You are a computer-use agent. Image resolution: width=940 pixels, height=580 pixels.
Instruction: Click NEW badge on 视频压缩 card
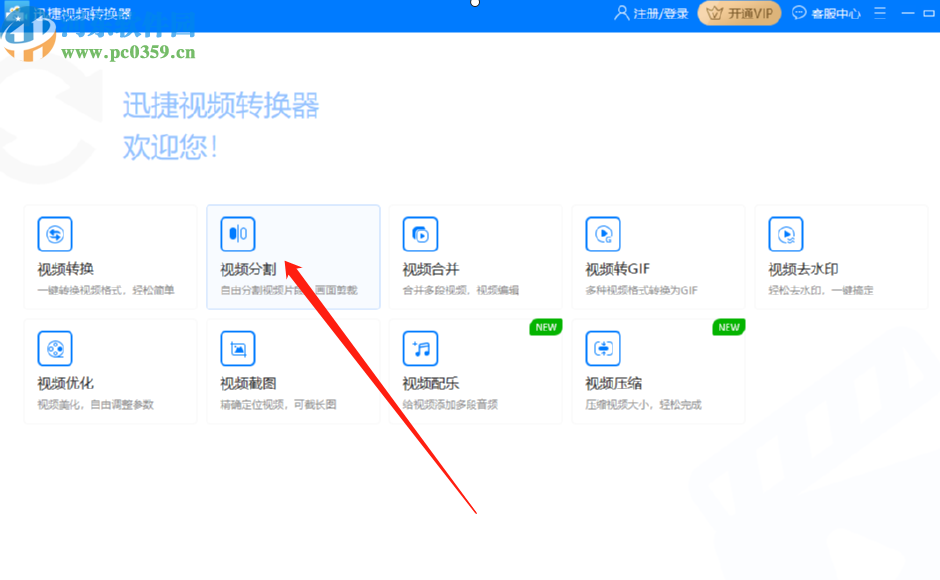(x=728, y=327)
